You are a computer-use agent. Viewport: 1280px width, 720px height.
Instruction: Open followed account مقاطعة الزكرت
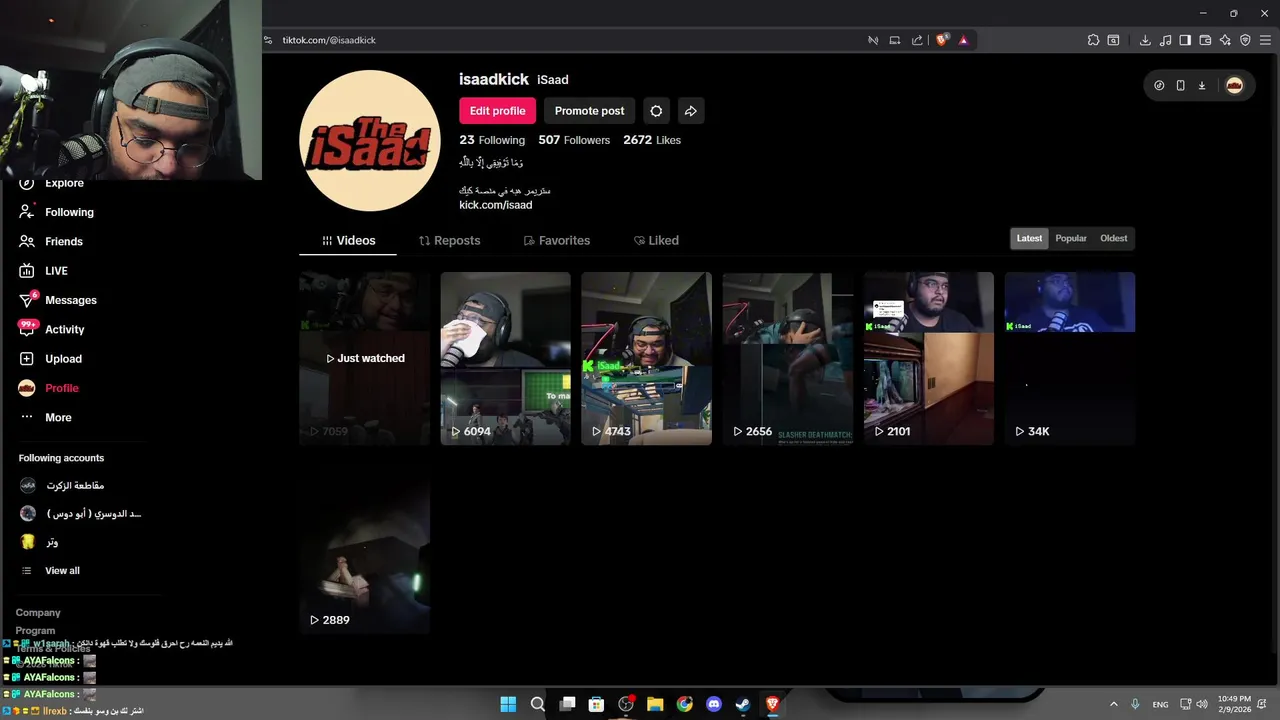coord(62,485)
